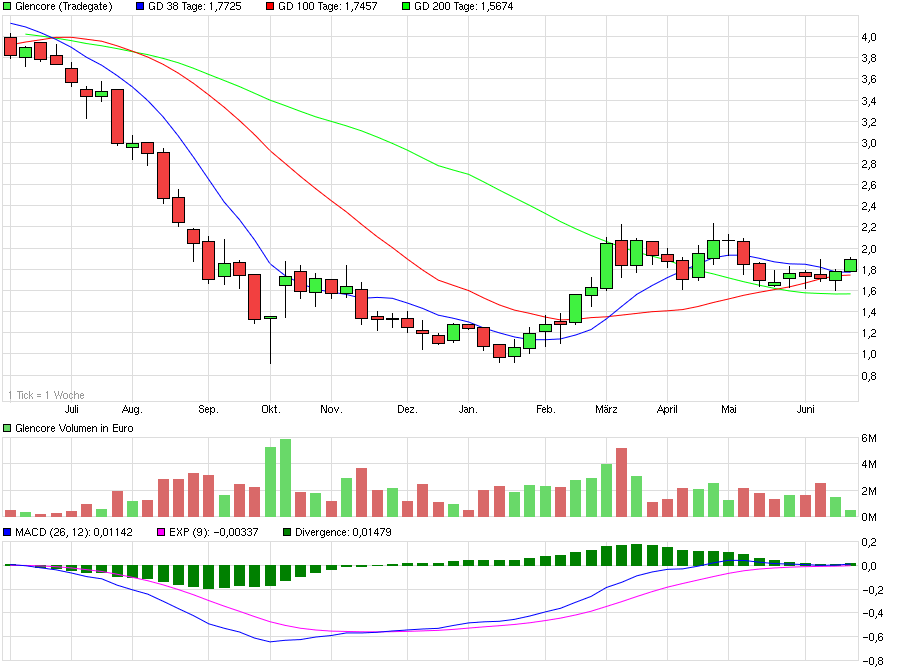Select the GD 38 Tage blue legend marker
Viewport: 900px width, 670px height.
(139, 6)
